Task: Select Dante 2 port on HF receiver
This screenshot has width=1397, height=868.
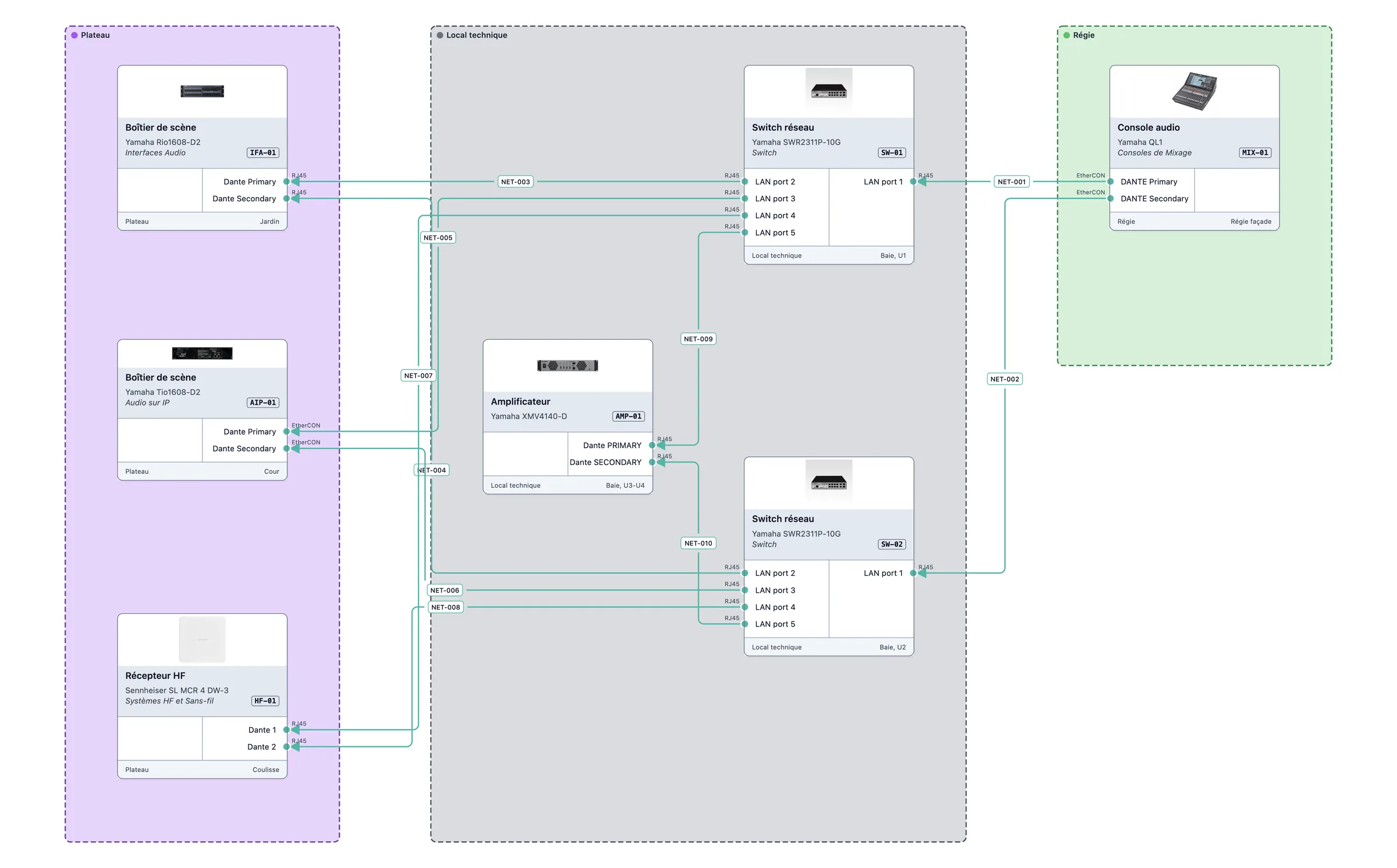Action: [261, 746]
